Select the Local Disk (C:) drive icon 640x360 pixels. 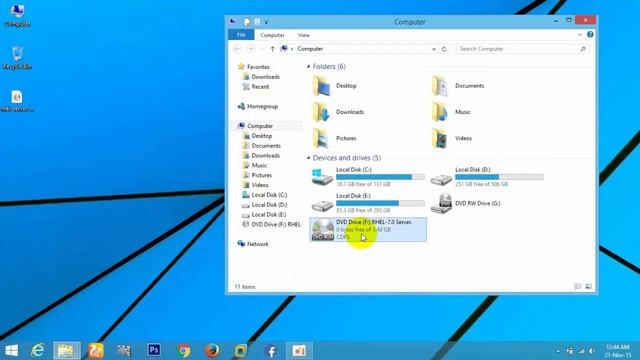pos(322,177)
